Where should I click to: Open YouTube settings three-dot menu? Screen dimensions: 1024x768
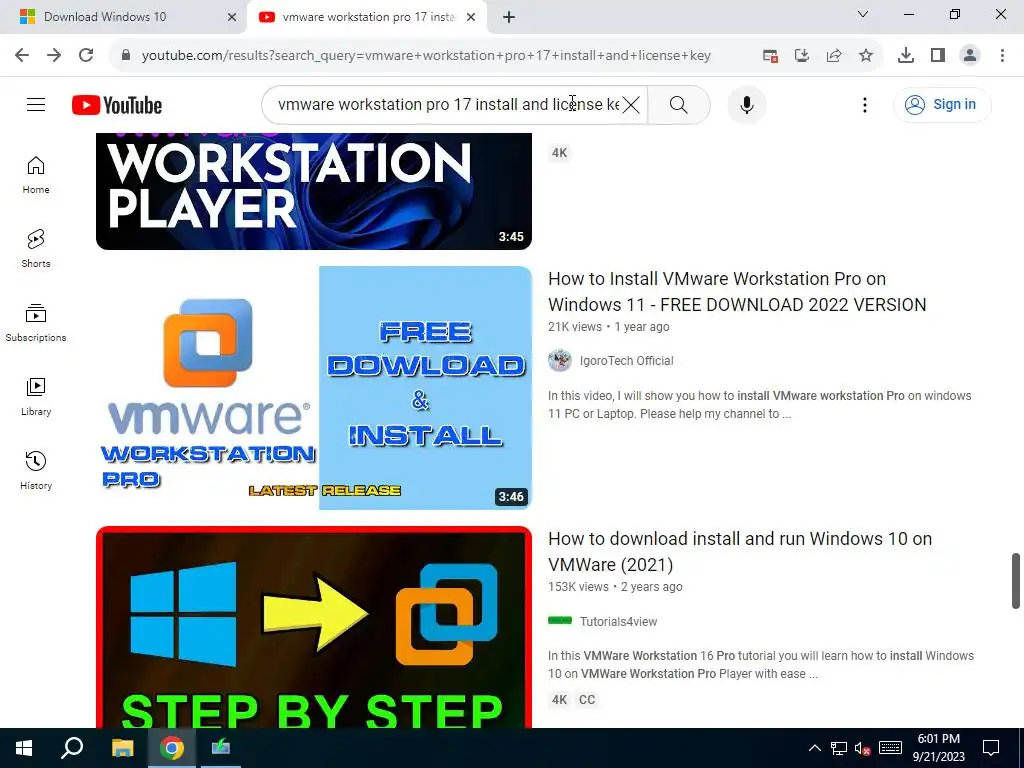click(x=865, y=104)
